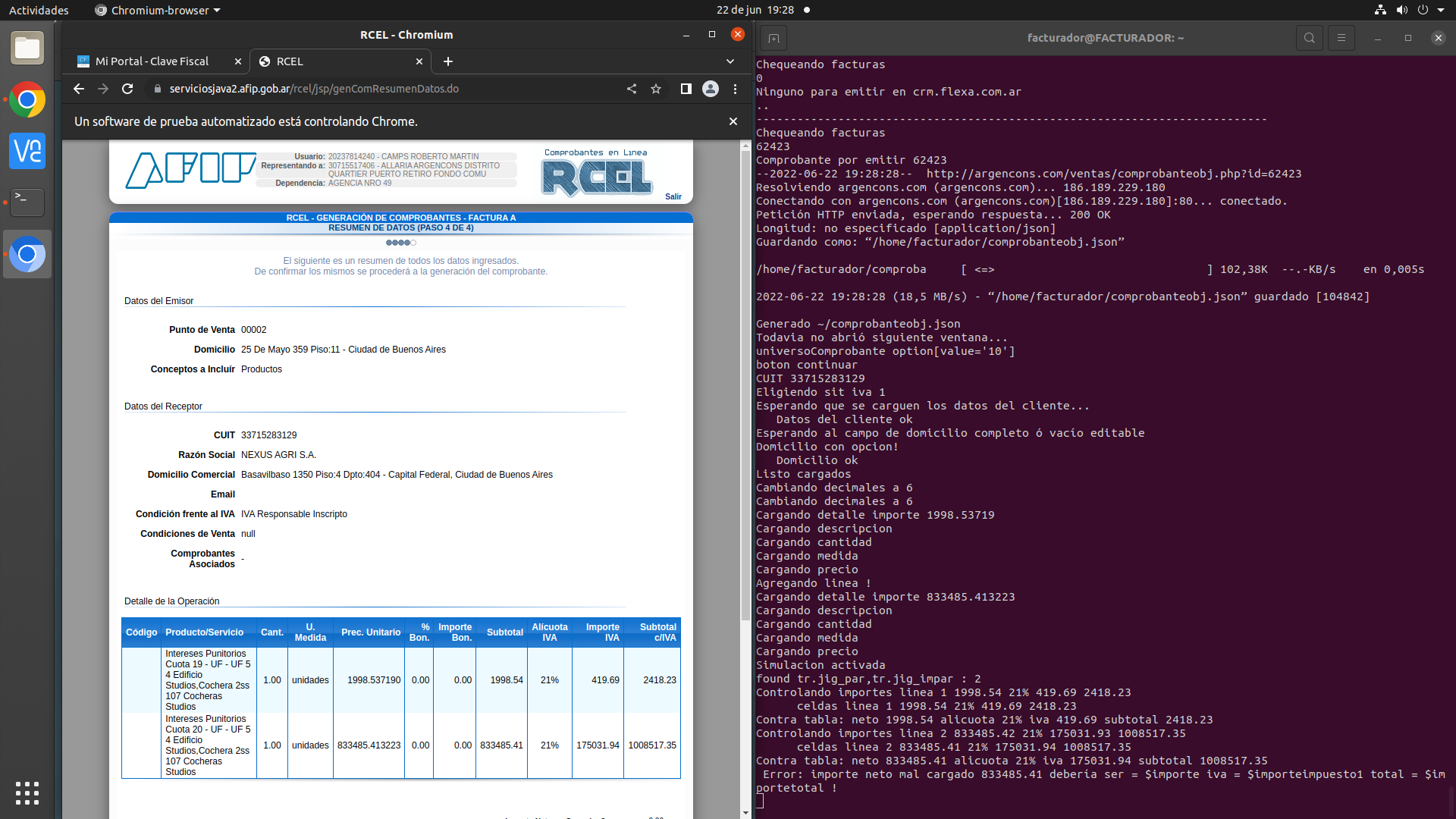The image size is (1456, 819).
Task: Share this page via toolbar icon
Action: [632, 89]
